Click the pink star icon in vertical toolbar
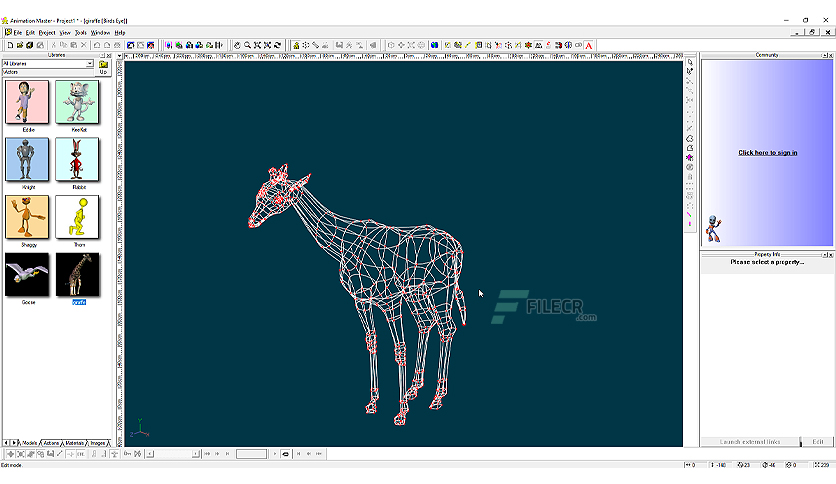This screenshot has height=484, width=836. coord(690,158)
